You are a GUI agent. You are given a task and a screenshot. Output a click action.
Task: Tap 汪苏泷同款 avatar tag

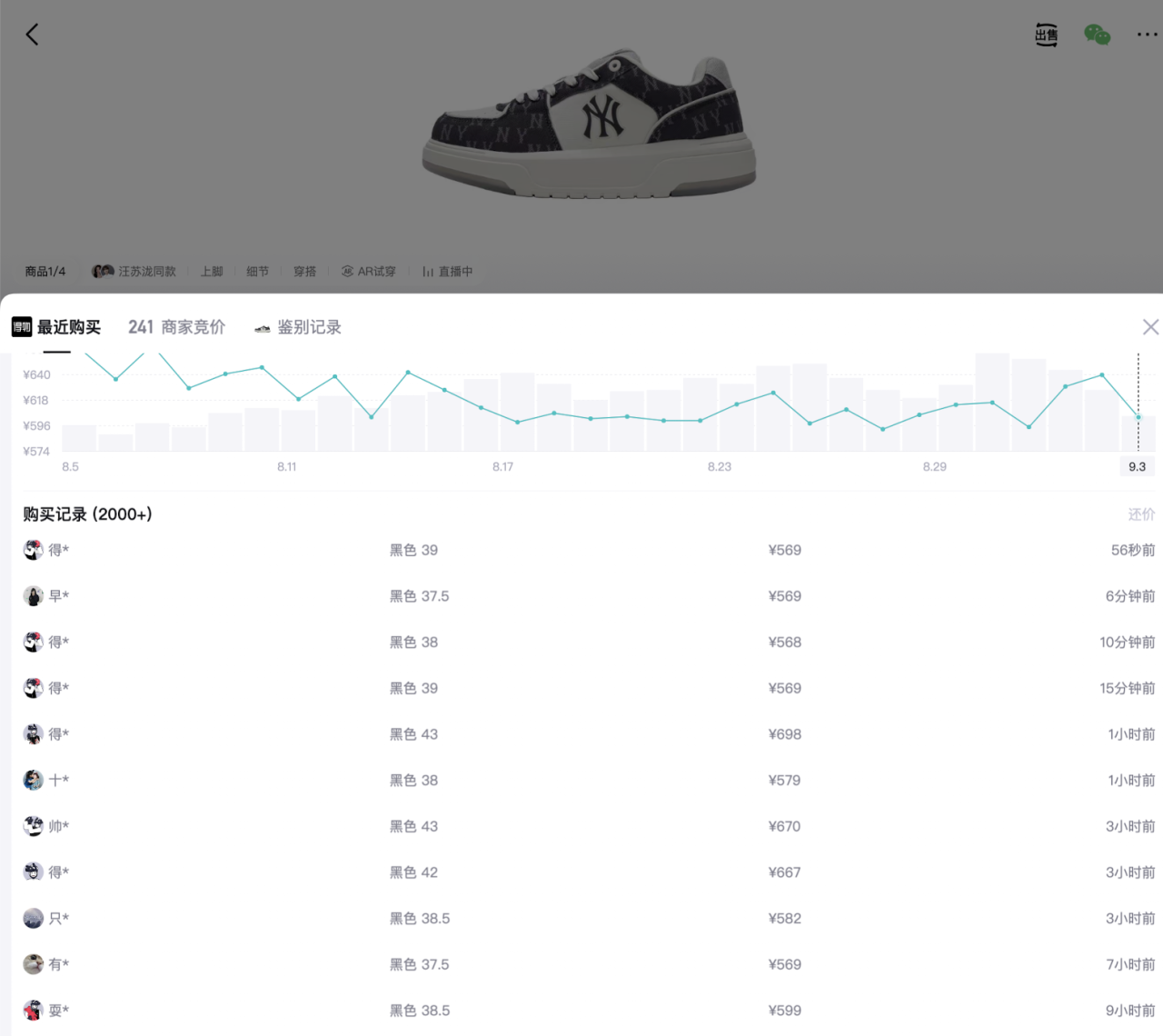pos(134,272)
